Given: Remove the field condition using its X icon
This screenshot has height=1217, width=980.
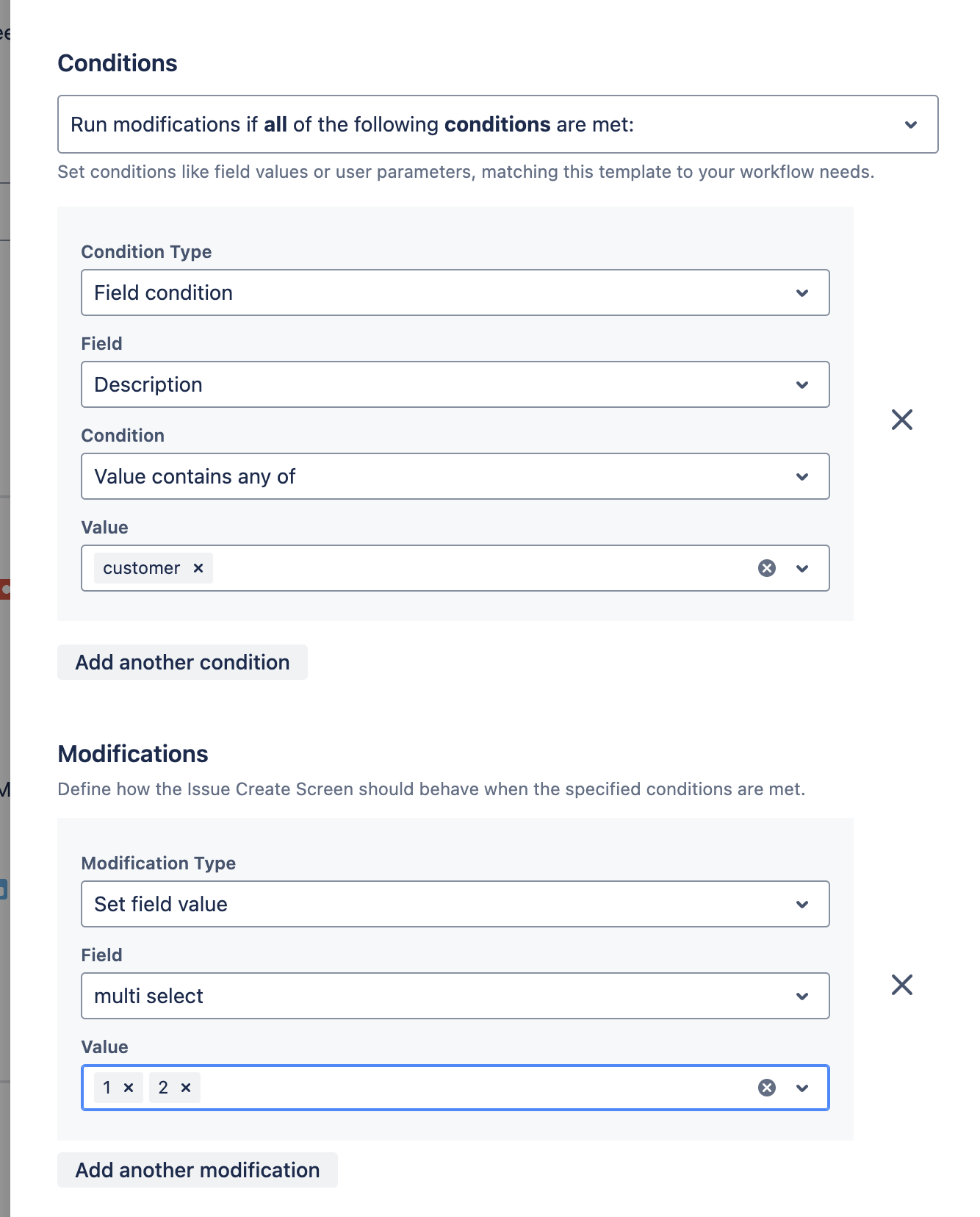Looking at the screenshot, I should point(902,420).
